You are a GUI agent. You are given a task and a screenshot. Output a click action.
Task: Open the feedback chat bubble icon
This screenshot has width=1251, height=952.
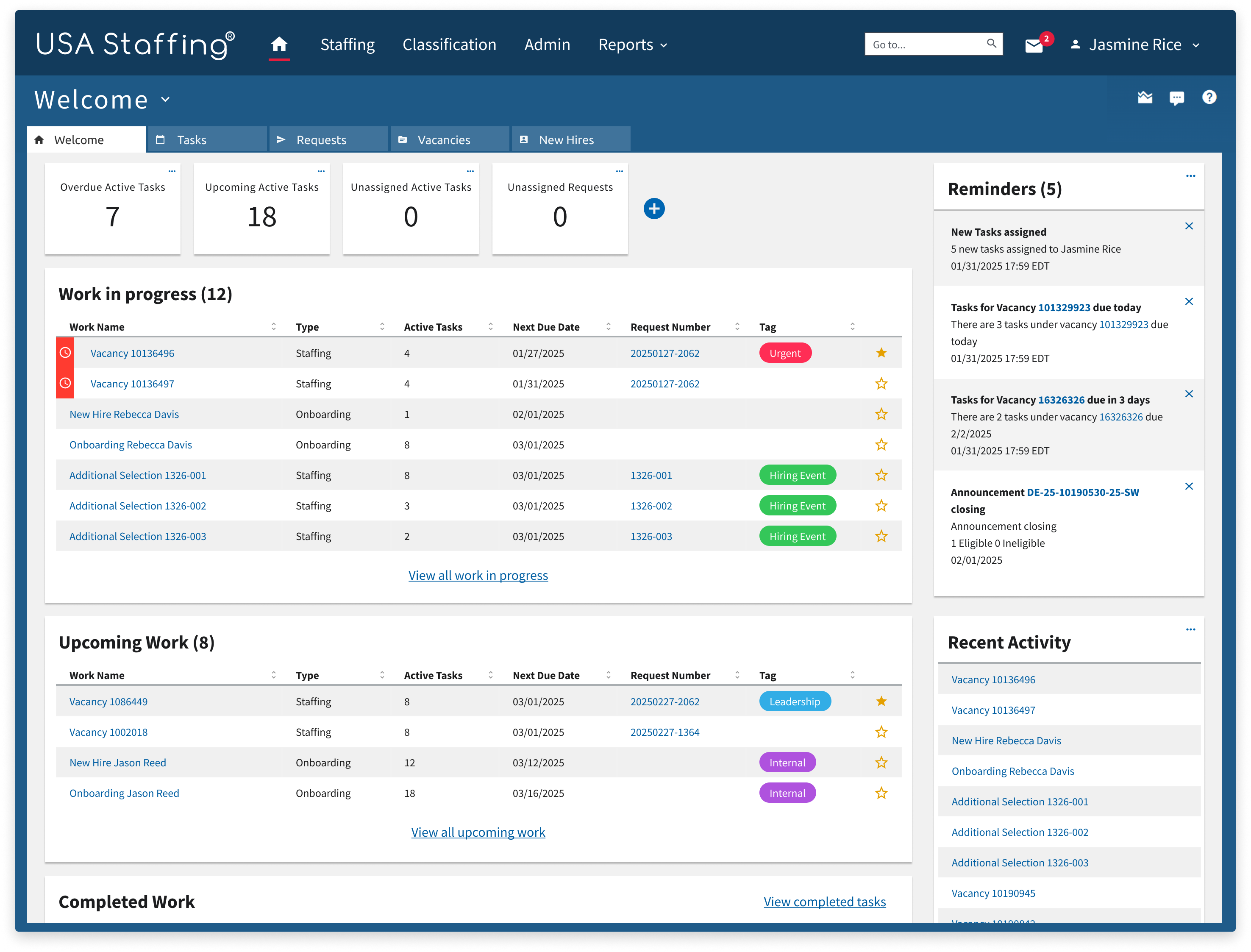point(1177,97)
